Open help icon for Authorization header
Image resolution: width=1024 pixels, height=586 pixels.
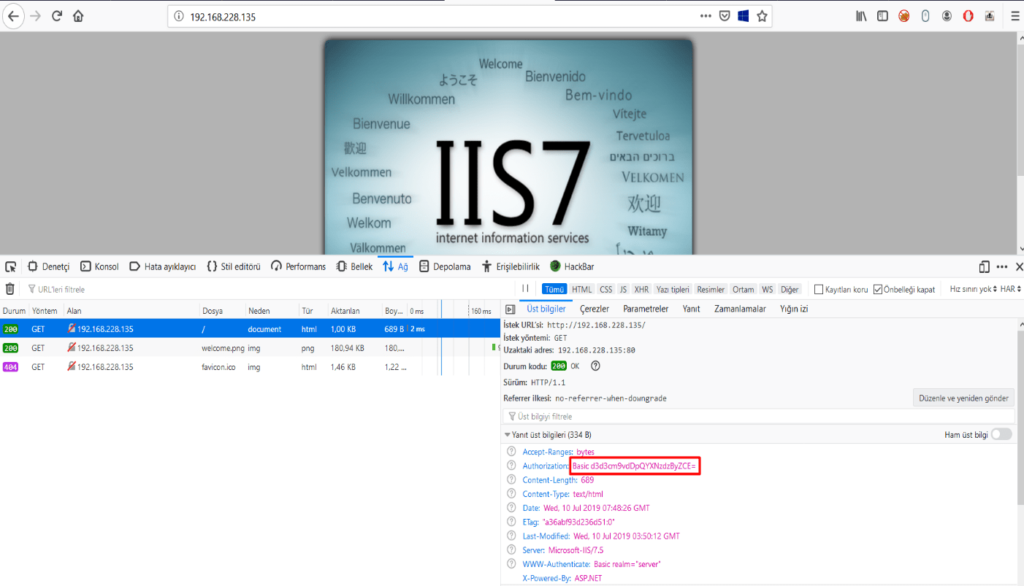click(x=511, y=466)
